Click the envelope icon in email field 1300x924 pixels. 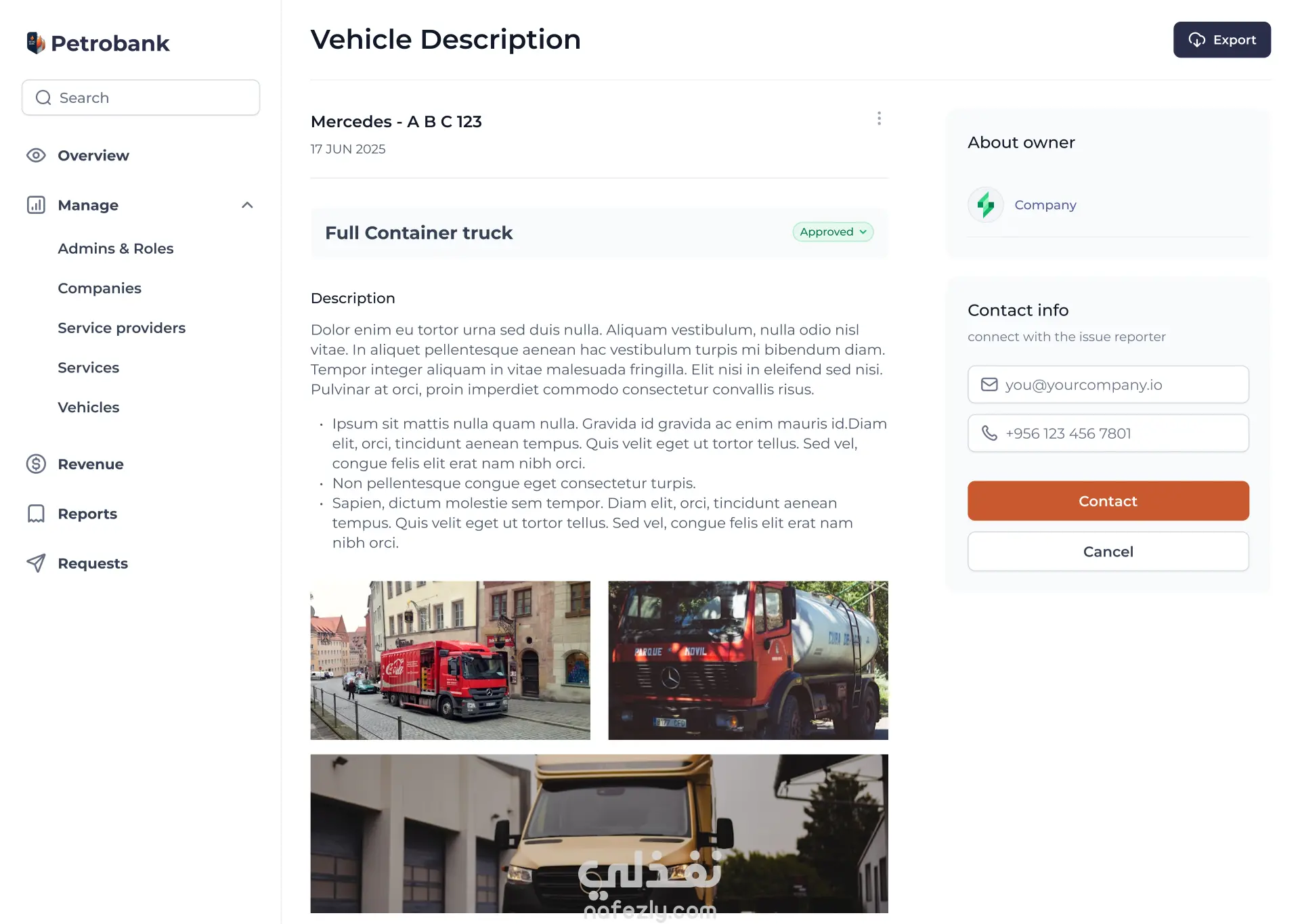click(989, 384)
